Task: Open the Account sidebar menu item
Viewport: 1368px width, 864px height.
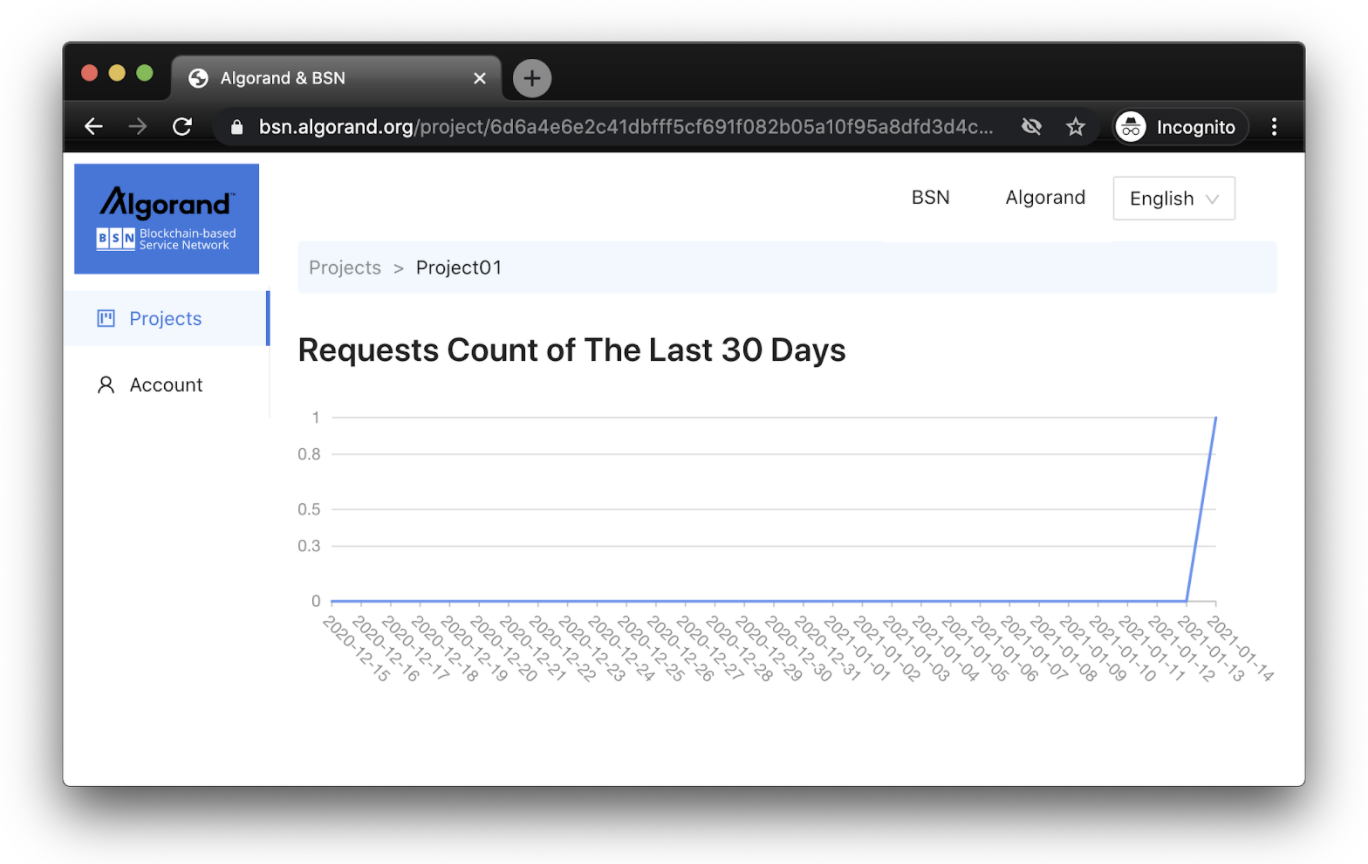Action: (x=166, y=385)
